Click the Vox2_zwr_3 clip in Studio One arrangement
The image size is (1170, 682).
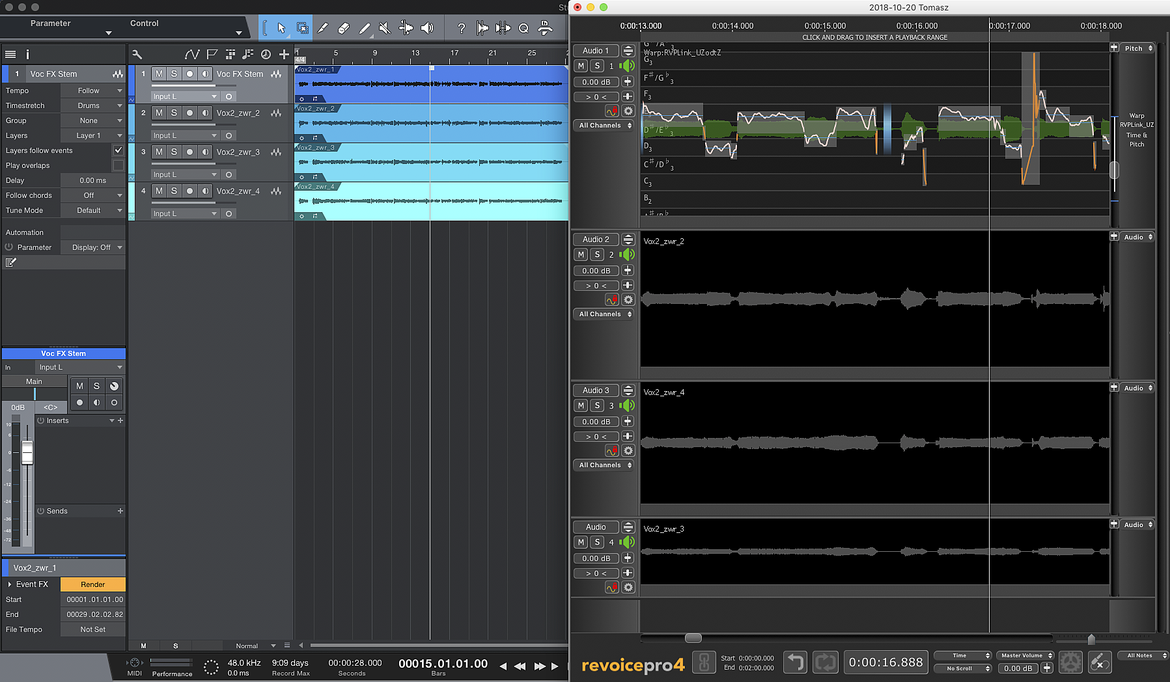[431, 162]
